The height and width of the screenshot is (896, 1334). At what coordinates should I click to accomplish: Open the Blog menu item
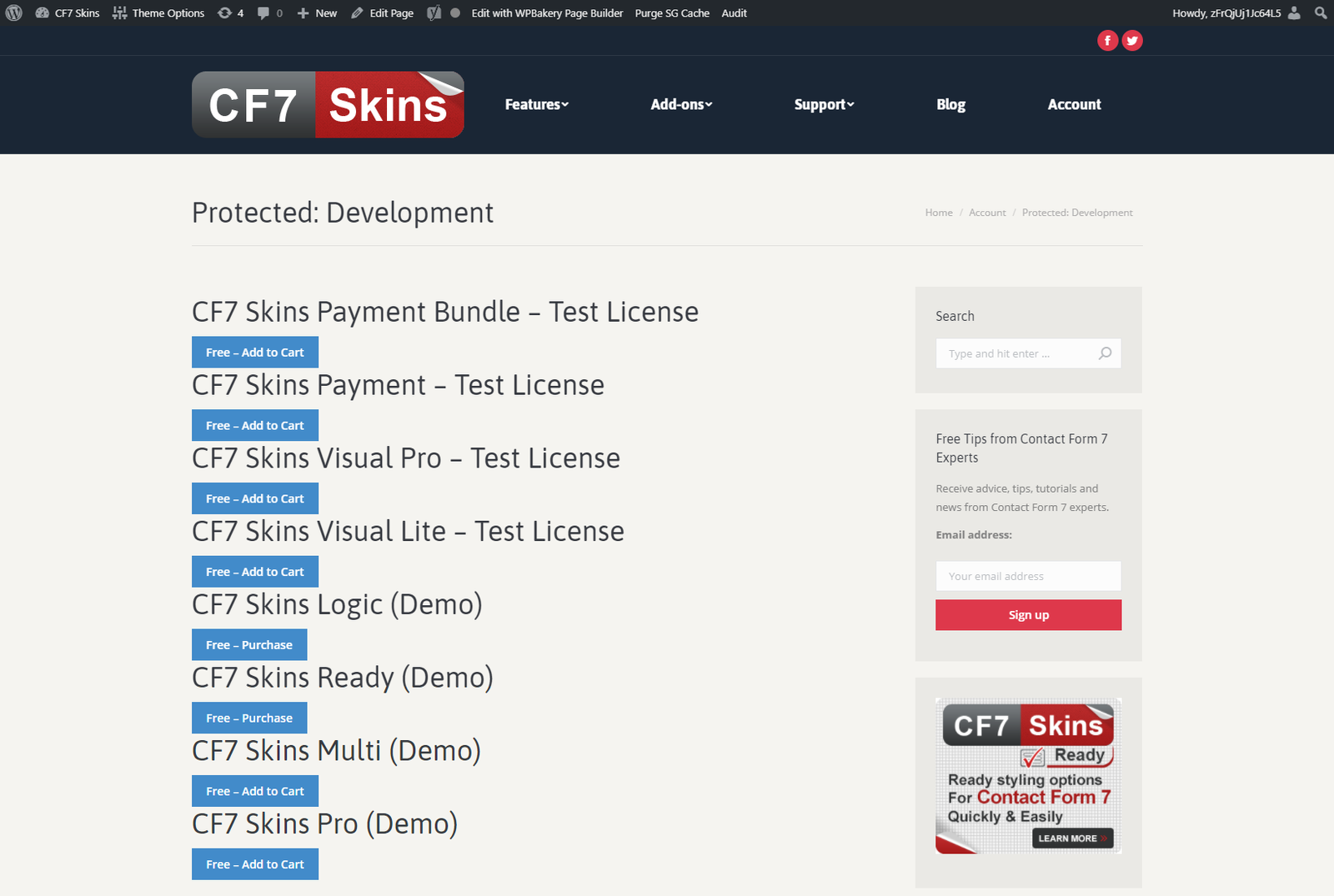point(950,105)
